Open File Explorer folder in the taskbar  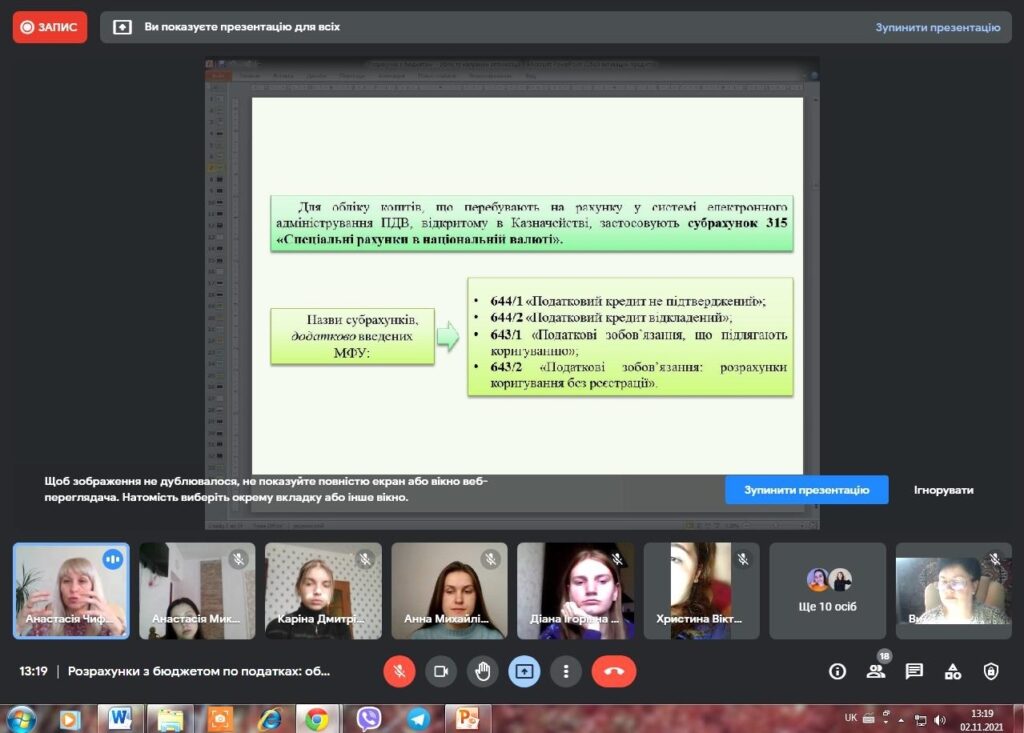tap(170, 719)
